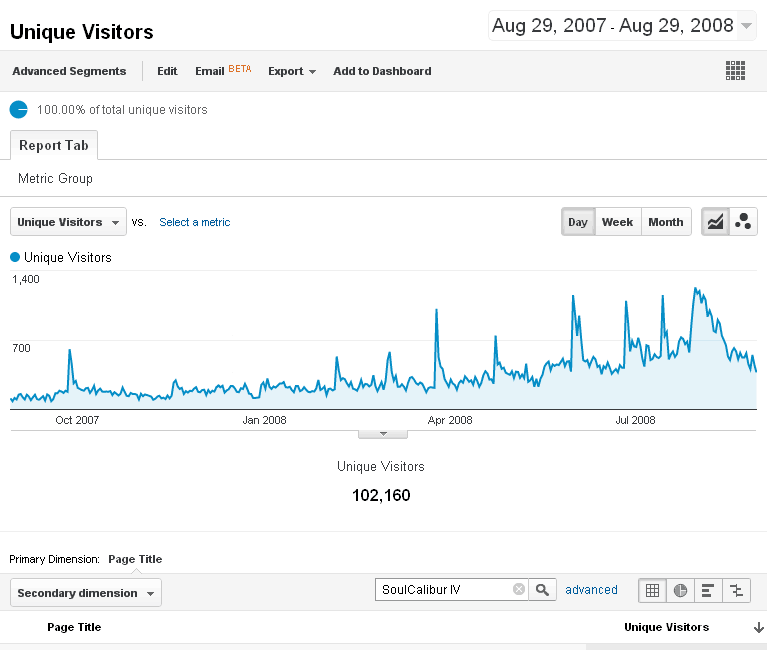767x650 pixels.
Task: Select the comparison view icon
Action: (x=736, y=590)
